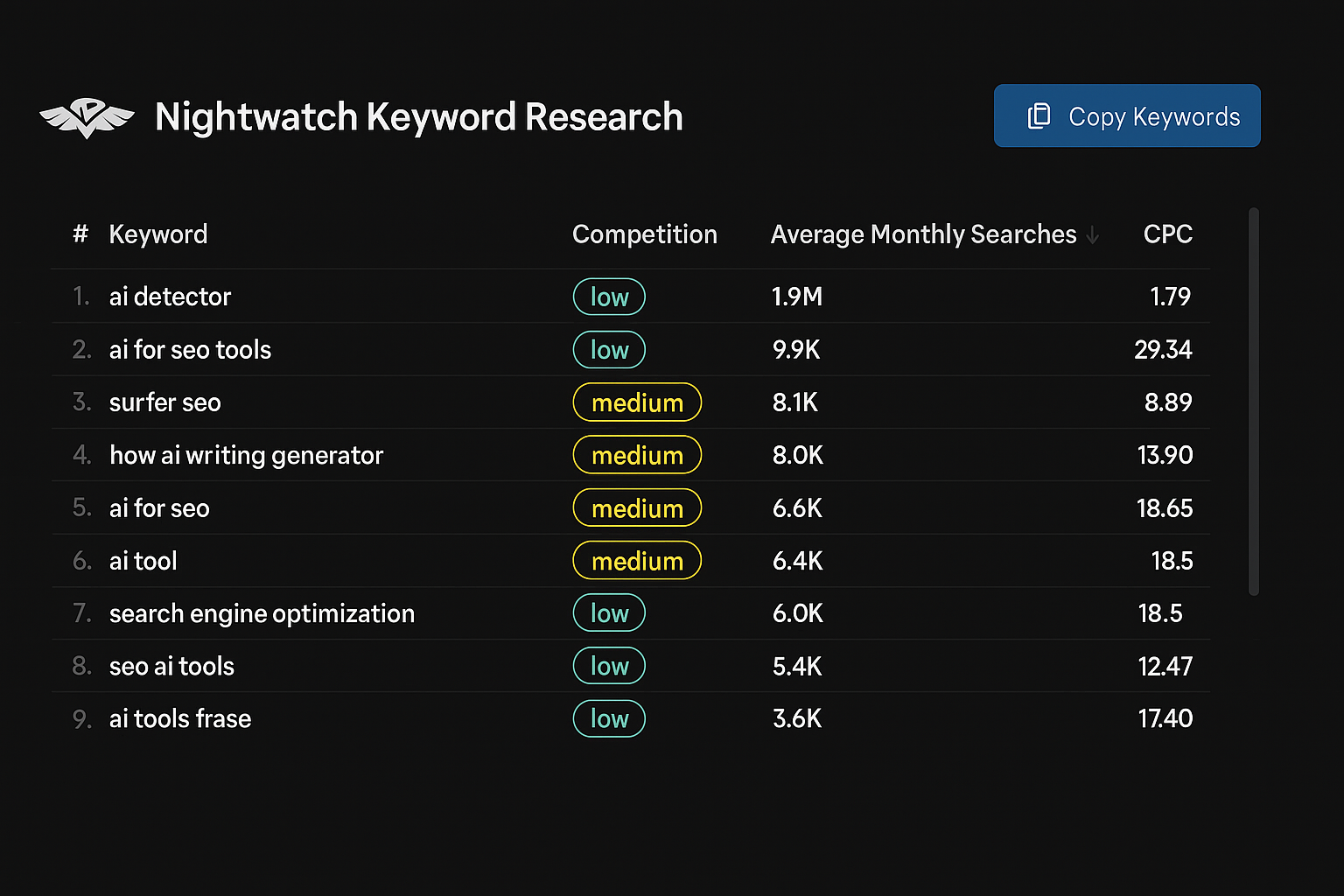Click the 1.9M searches value
Image resolution: width=1344 pixels, height=896 pixels.
[797, 297]
